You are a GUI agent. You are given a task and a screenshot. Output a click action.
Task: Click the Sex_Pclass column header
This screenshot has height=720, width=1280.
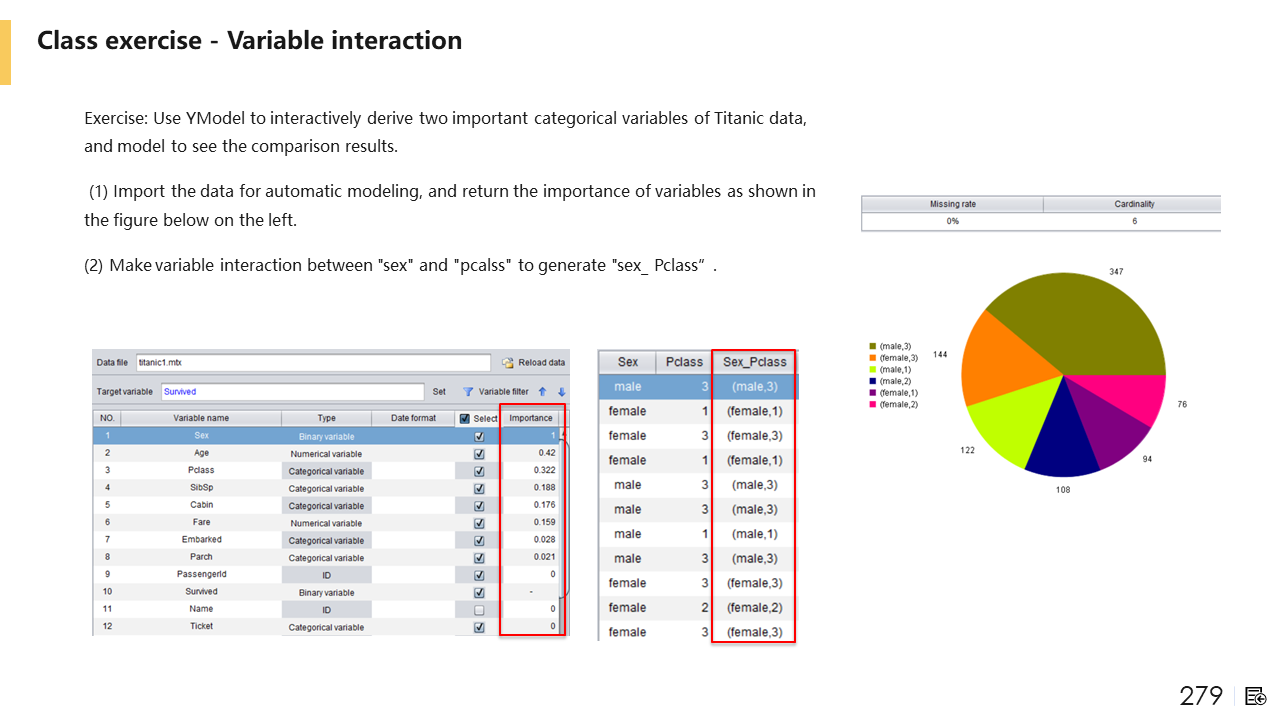(x=754, y=362)
